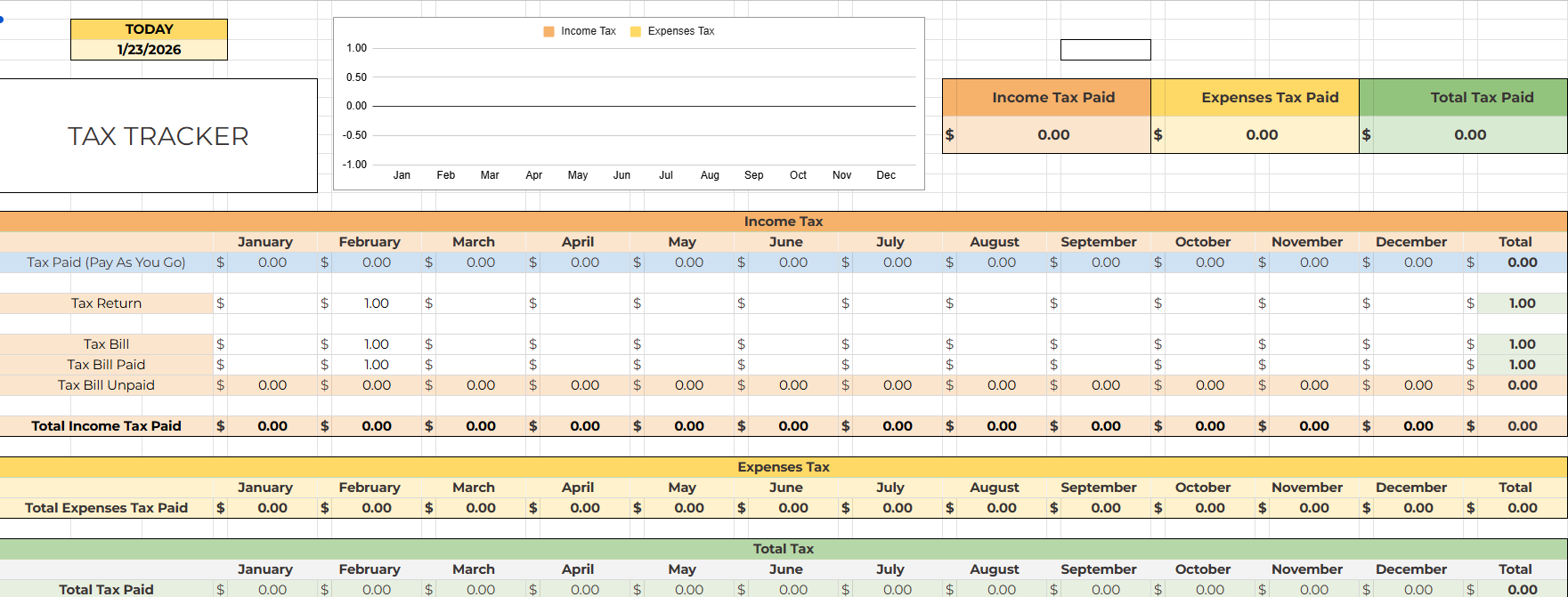
Task: Select the empty bordered cell above Income Tax Paid
Action: (x=1105, y=50)
